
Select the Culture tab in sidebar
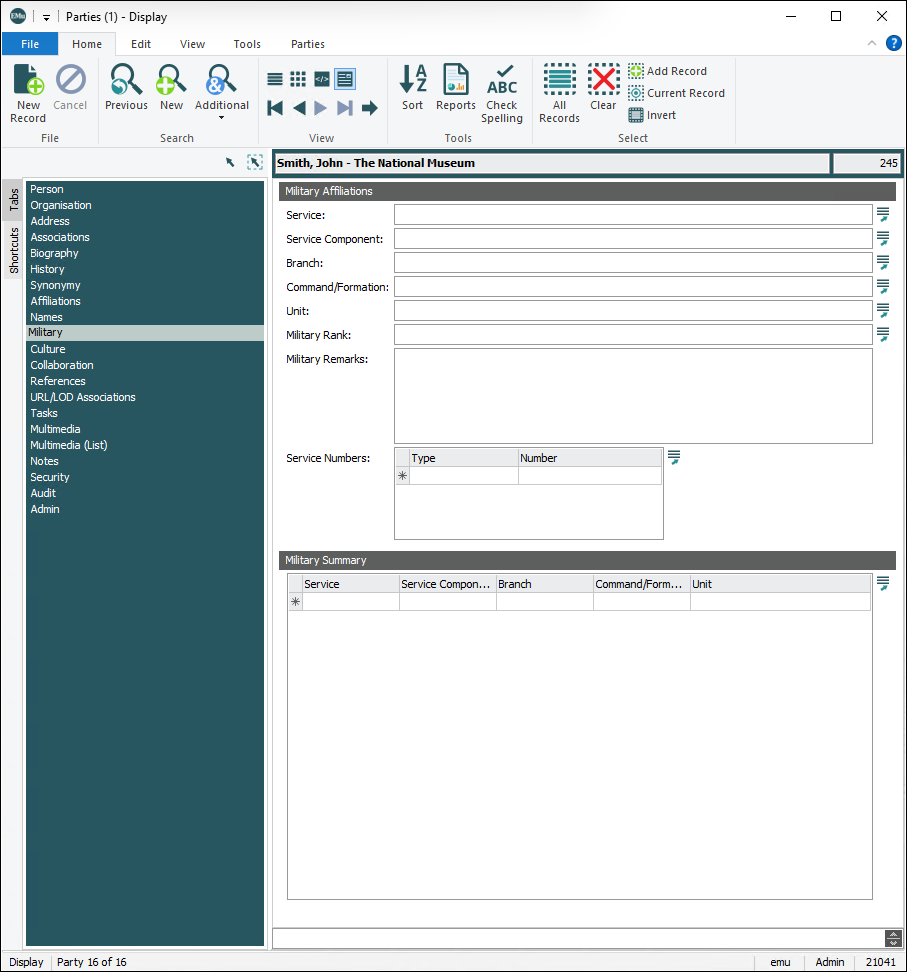tap(48, 349)
